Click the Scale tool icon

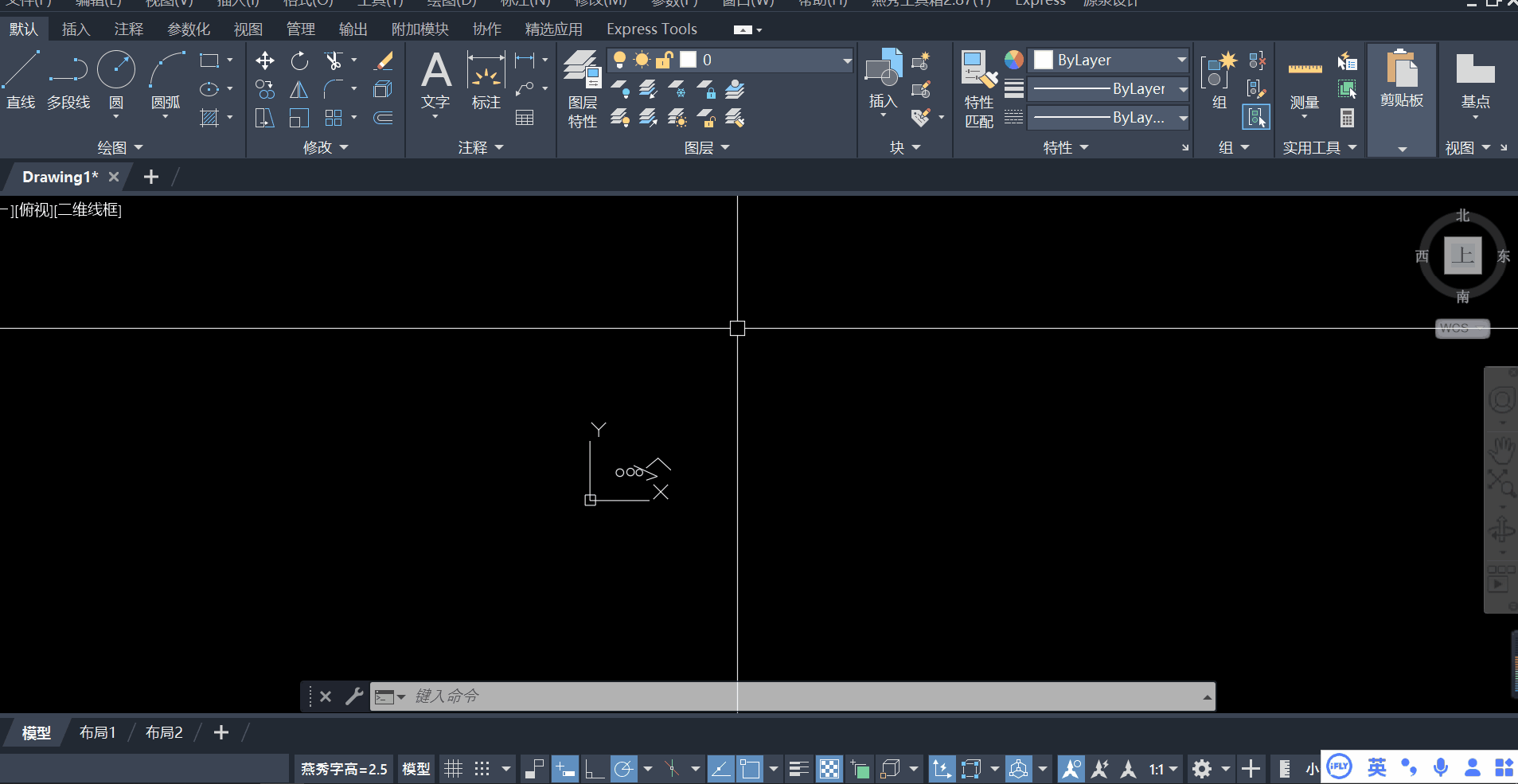(299, 118)
